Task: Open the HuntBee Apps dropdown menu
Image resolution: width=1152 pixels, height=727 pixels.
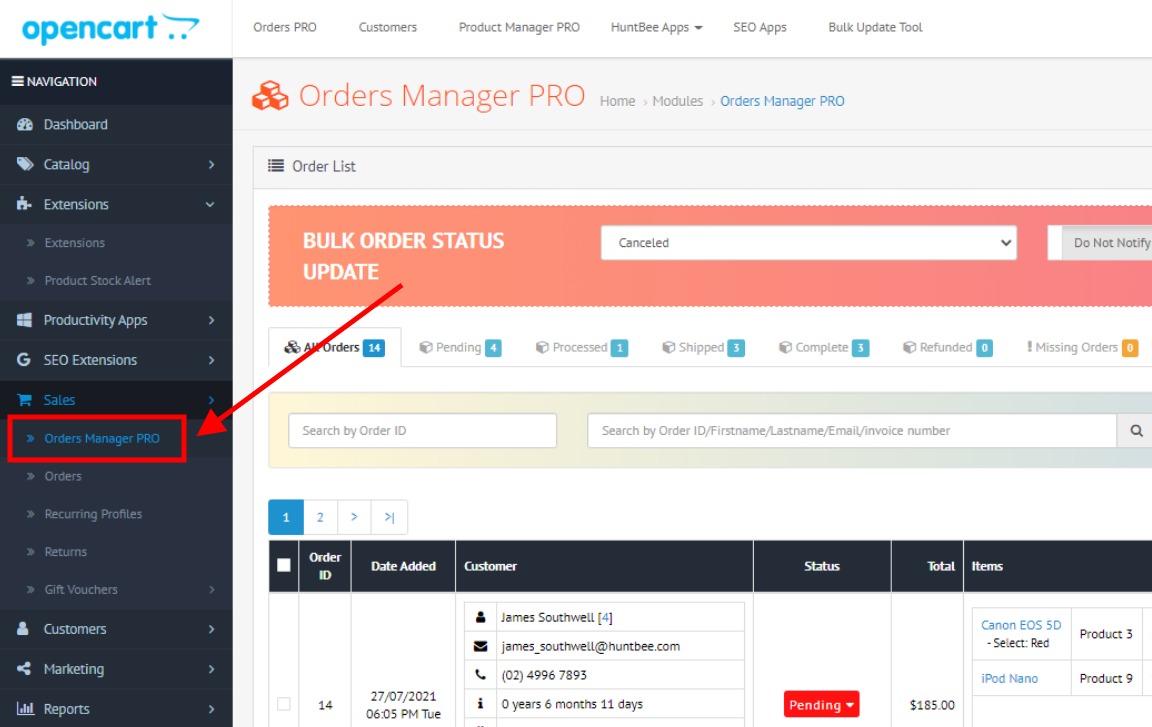Action: point(656,27)
